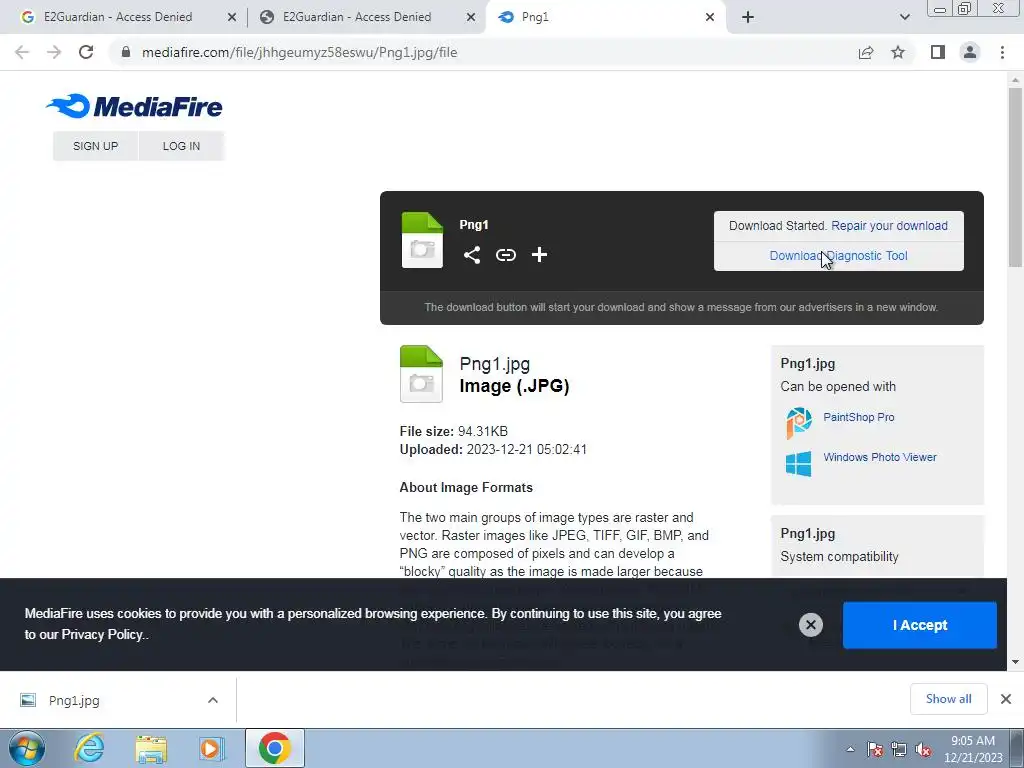This screenshot has width=1024, height=768.
Task: Show hidden tray icons arrow
Action: point(850,749)
